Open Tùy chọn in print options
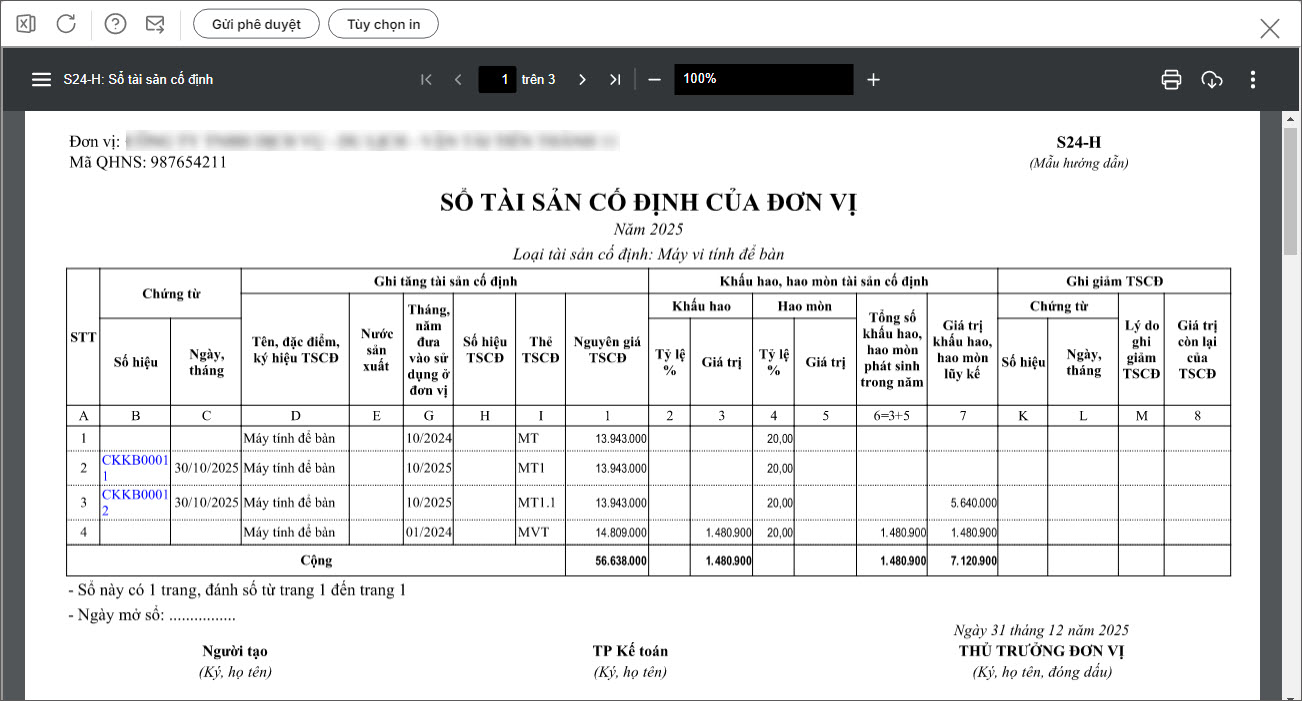The width and height of the screenshot is (1302, 701). pyautogui.click(x=383, y=24)
